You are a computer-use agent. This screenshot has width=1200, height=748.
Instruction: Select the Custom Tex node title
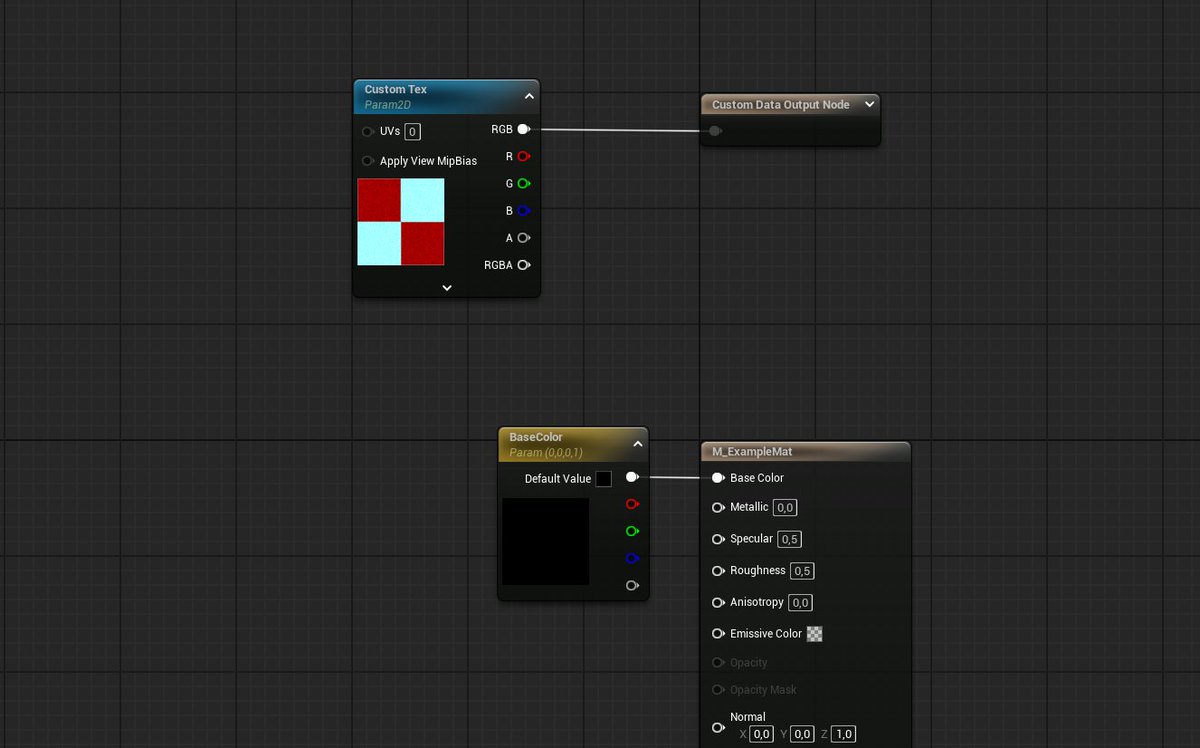[x=396, y=89]
